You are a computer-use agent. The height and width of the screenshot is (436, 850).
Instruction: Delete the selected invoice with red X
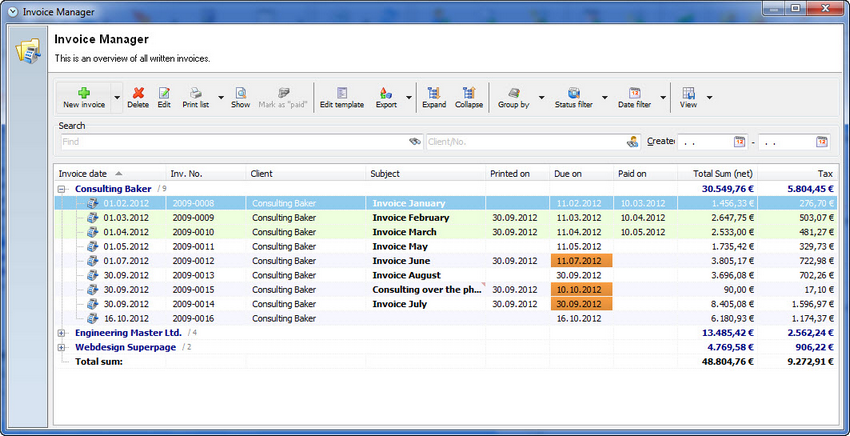click(138, 93)
